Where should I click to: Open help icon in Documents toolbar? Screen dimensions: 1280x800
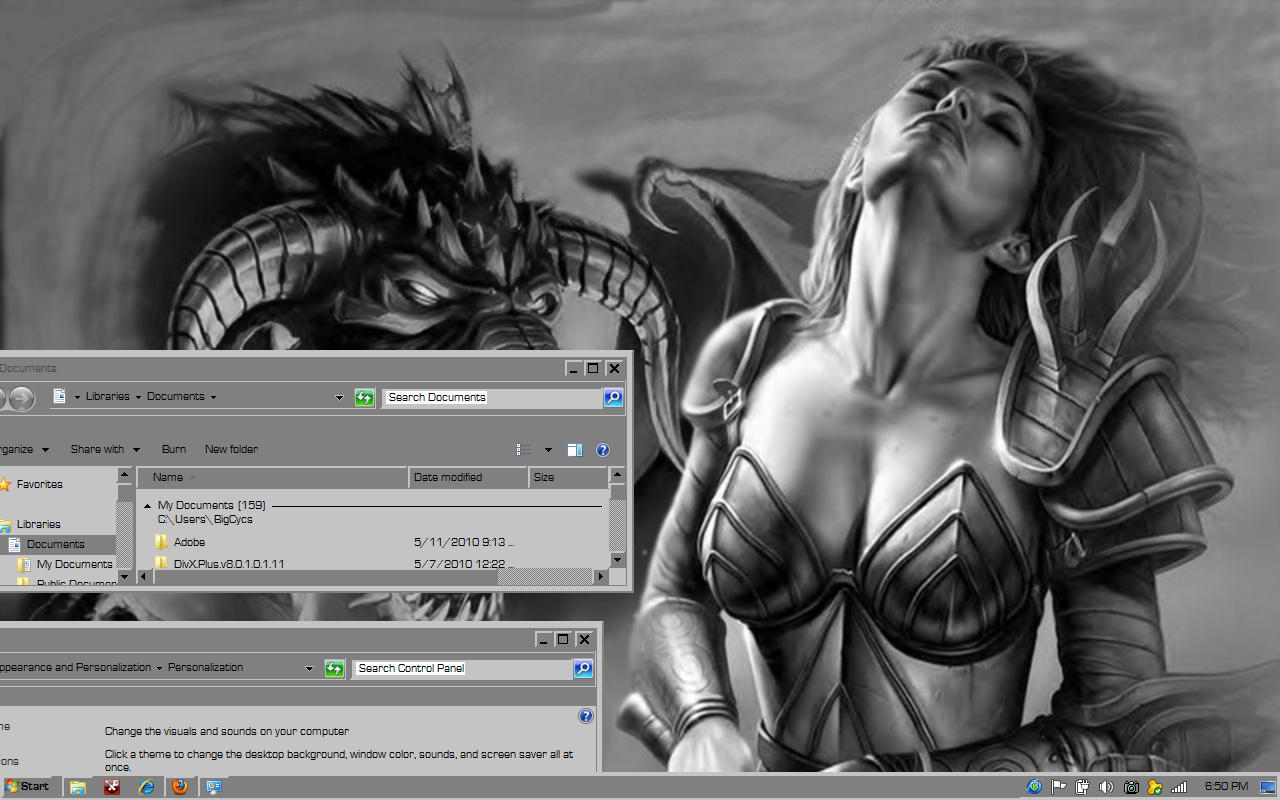click(603, 450)
